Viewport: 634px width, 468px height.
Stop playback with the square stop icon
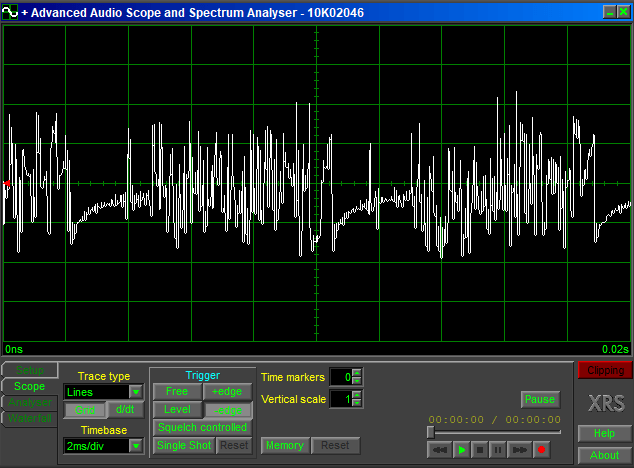click(480, 450)
